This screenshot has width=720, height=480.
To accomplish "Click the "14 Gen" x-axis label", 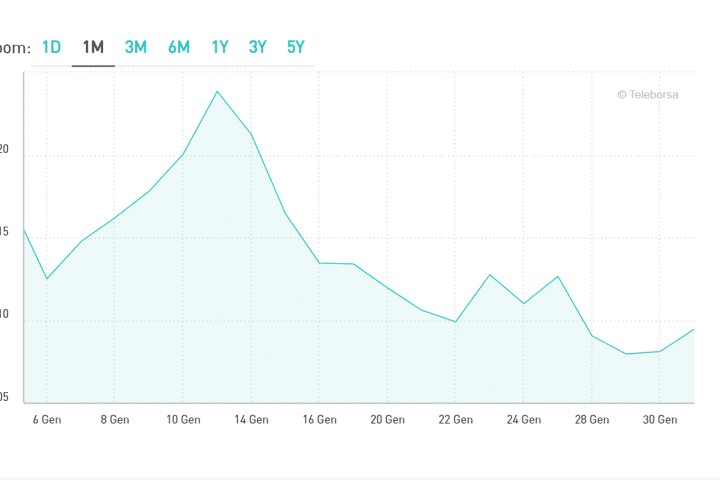I will (250, 420).
